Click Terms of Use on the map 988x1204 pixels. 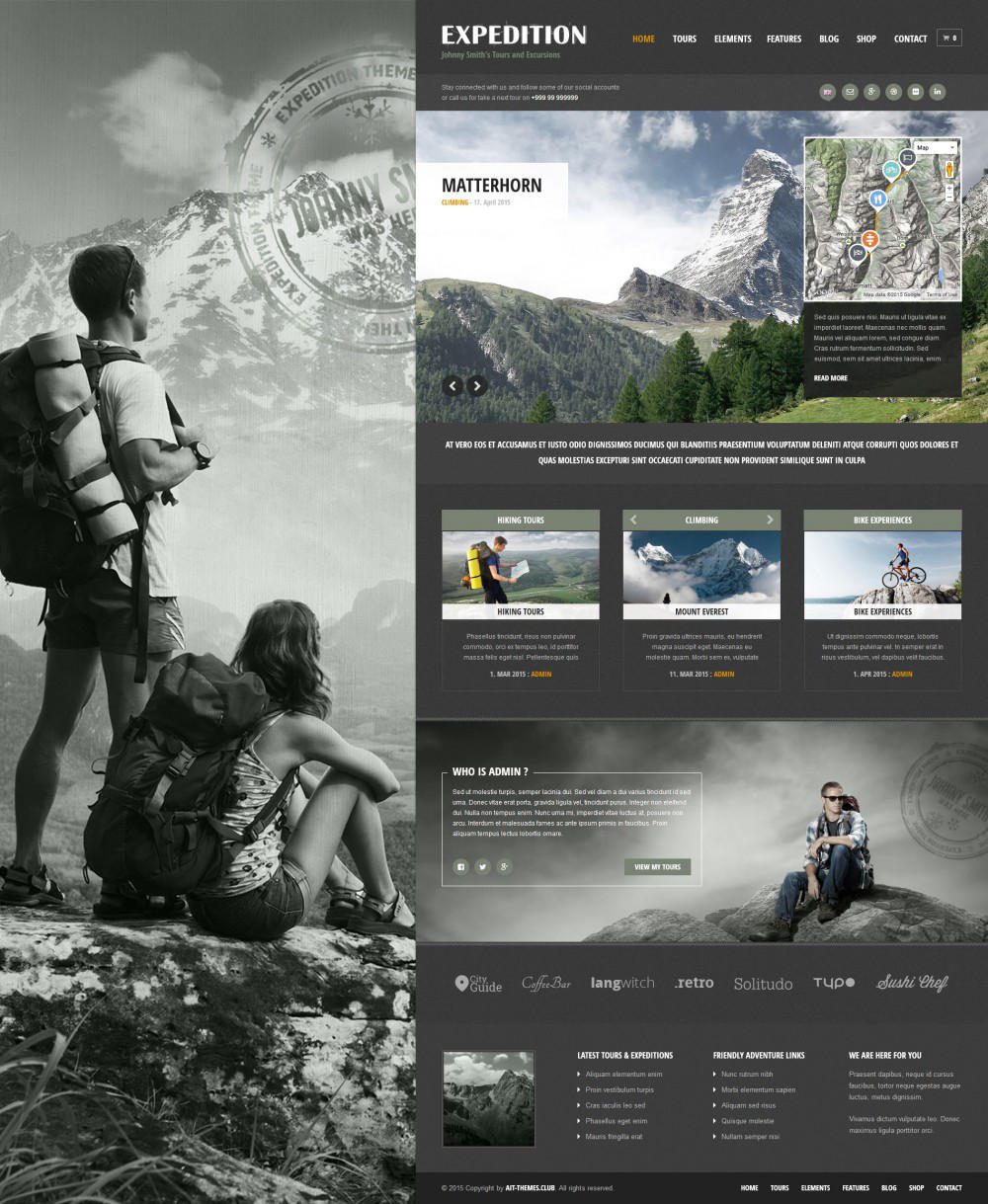[942, 294]
